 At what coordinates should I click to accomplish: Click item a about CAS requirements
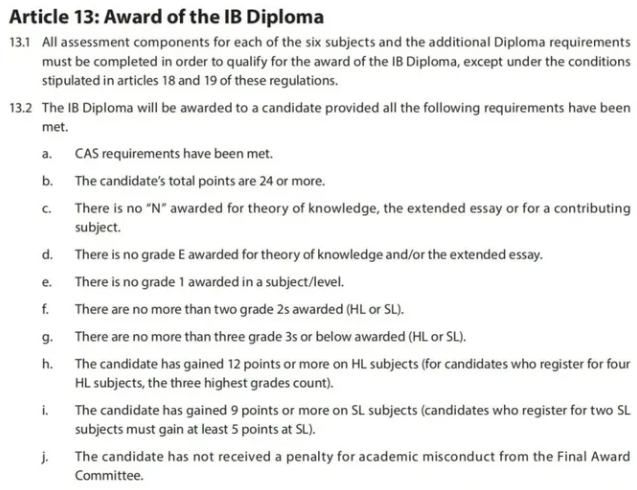(174, 154)
